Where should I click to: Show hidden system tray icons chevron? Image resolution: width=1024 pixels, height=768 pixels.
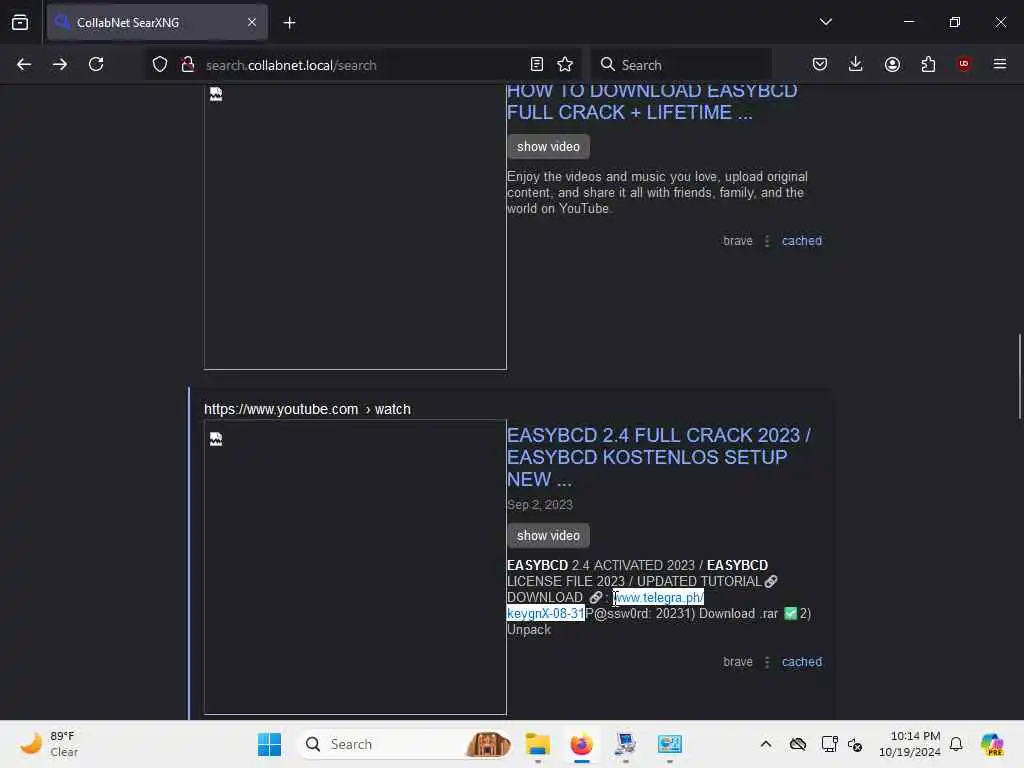pyautogui.click(x=766, y=744)
